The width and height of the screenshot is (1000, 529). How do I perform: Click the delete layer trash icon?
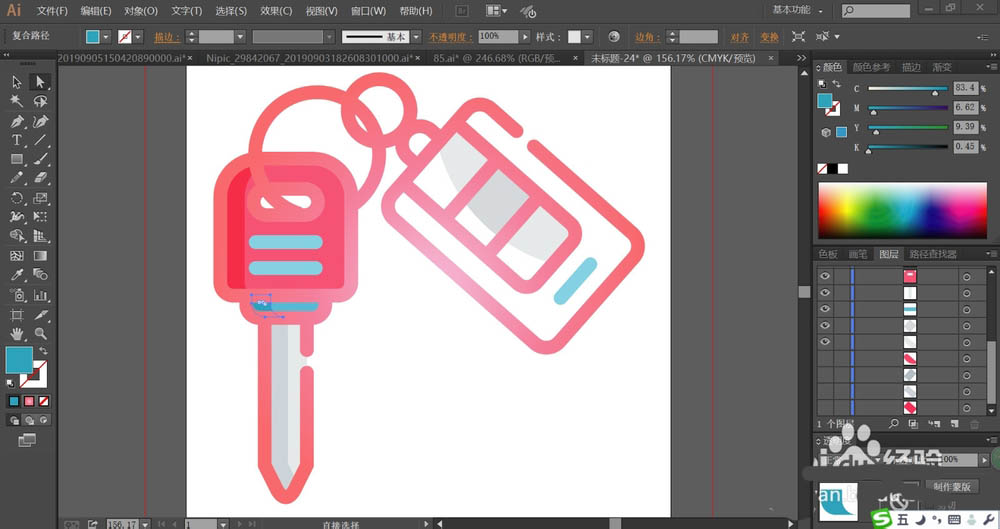click(974, 424)
